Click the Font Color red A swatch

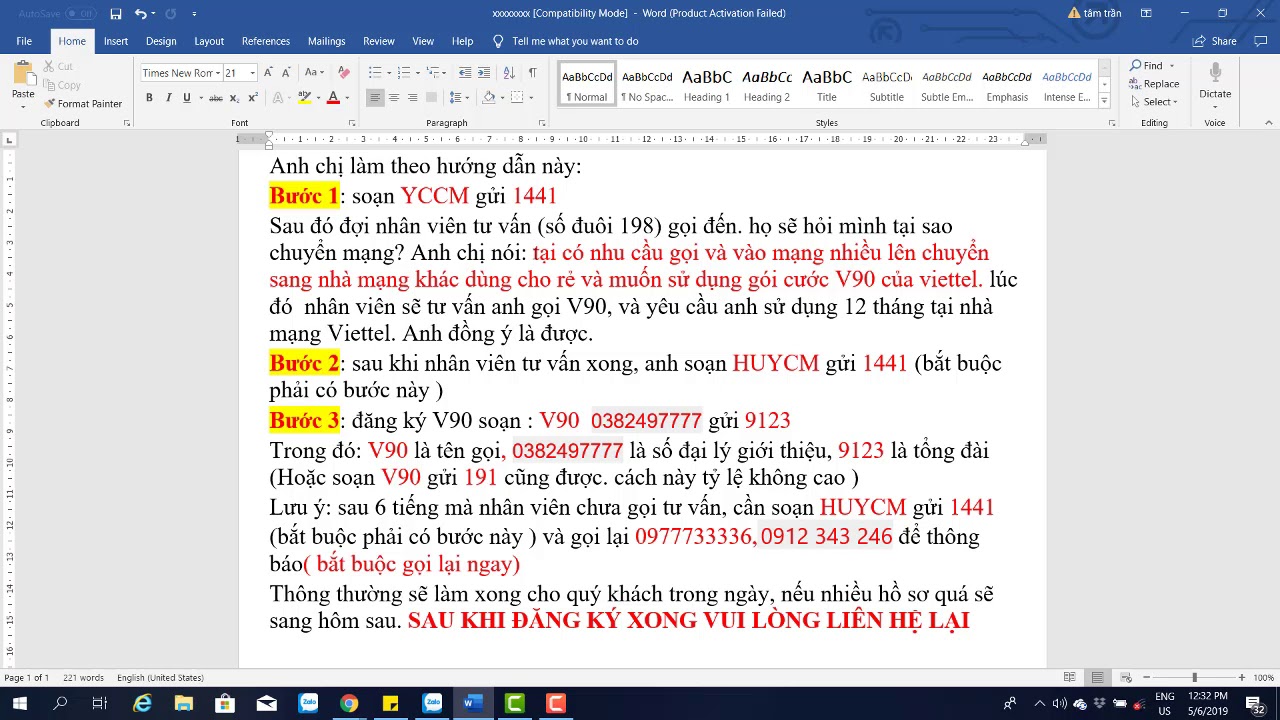point(333,98)
